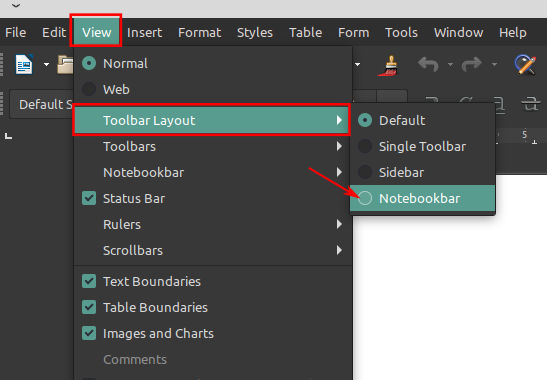
Task: Open the Window menu
Action: (458, 32)
